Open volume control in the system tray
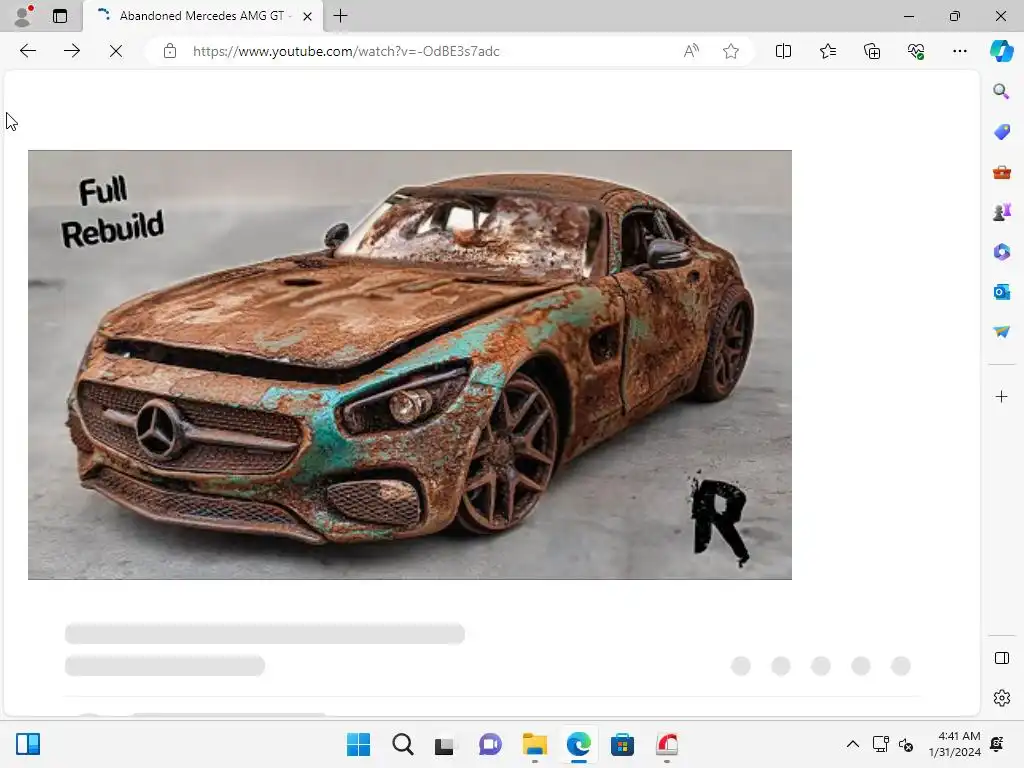 906,744
